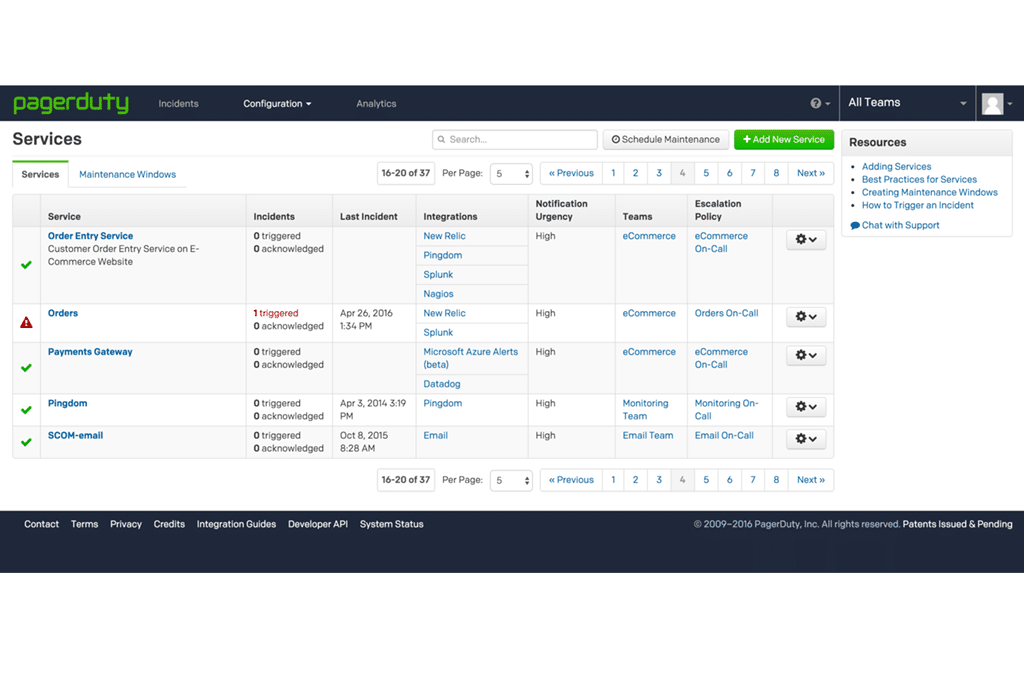
Task: Click the green check status for Pingdom service
Action: 26,410
